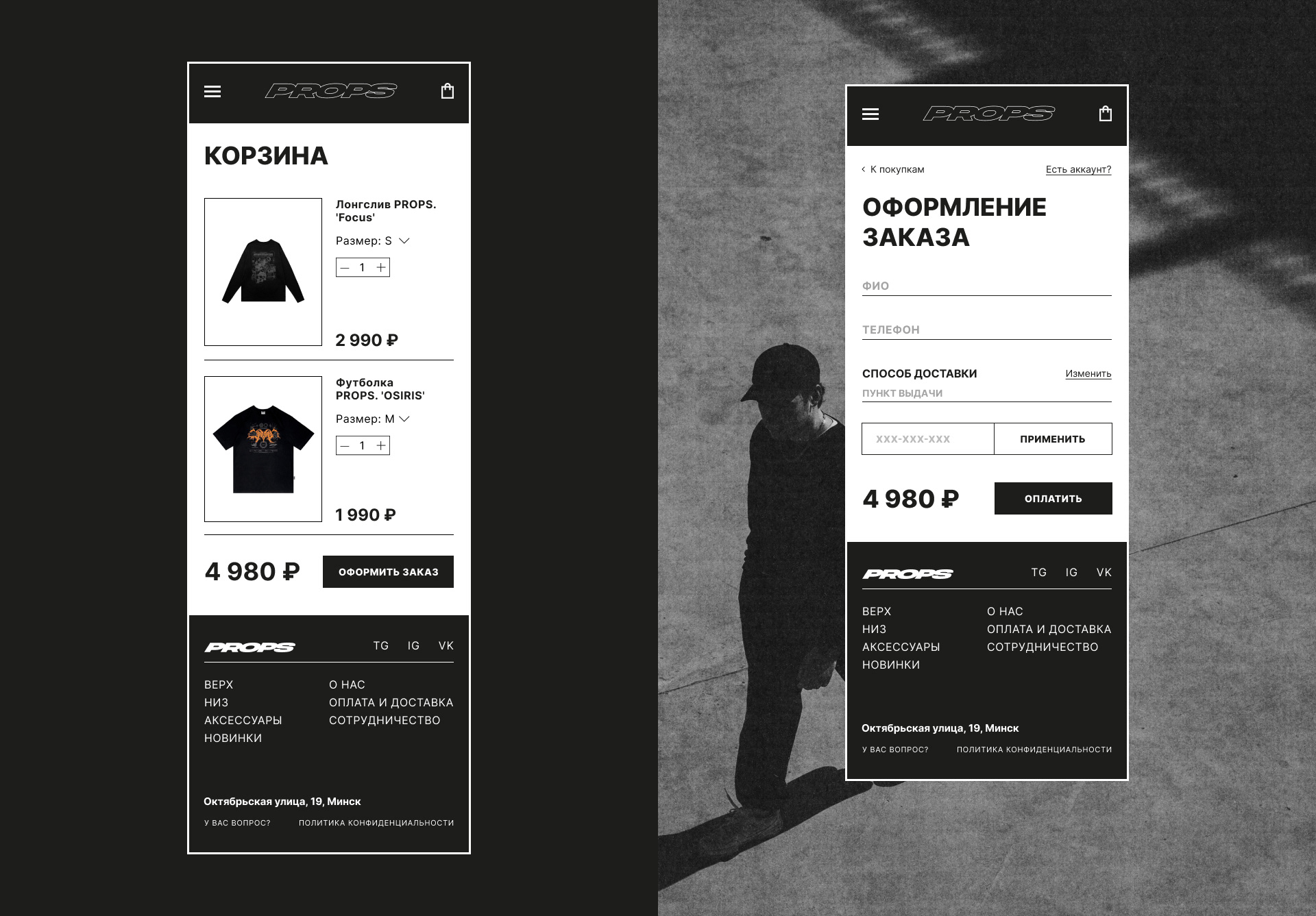1316x916 pixels.
Task: Open TG social link in checkout footer
Action: coord(1039,573)
